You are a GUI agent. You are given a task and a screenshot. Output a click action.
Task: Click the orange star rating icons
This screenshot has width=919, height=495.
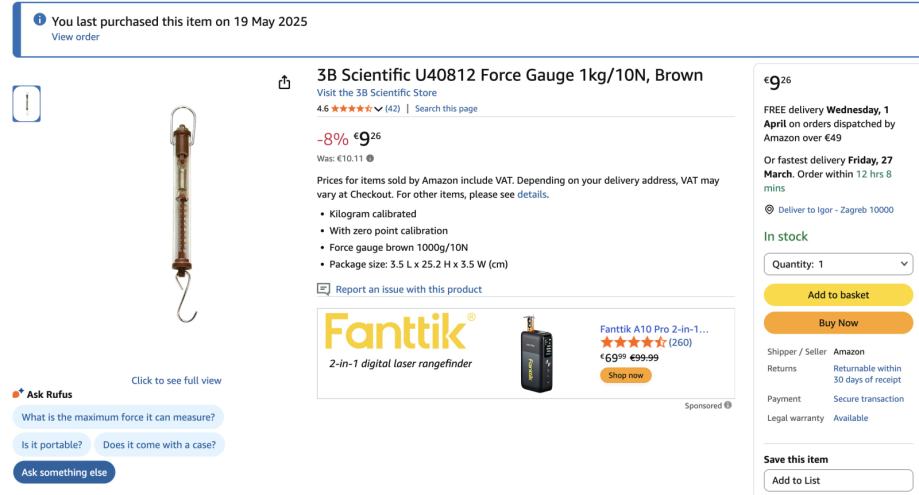pyautogui.click(x=352, y=109)
